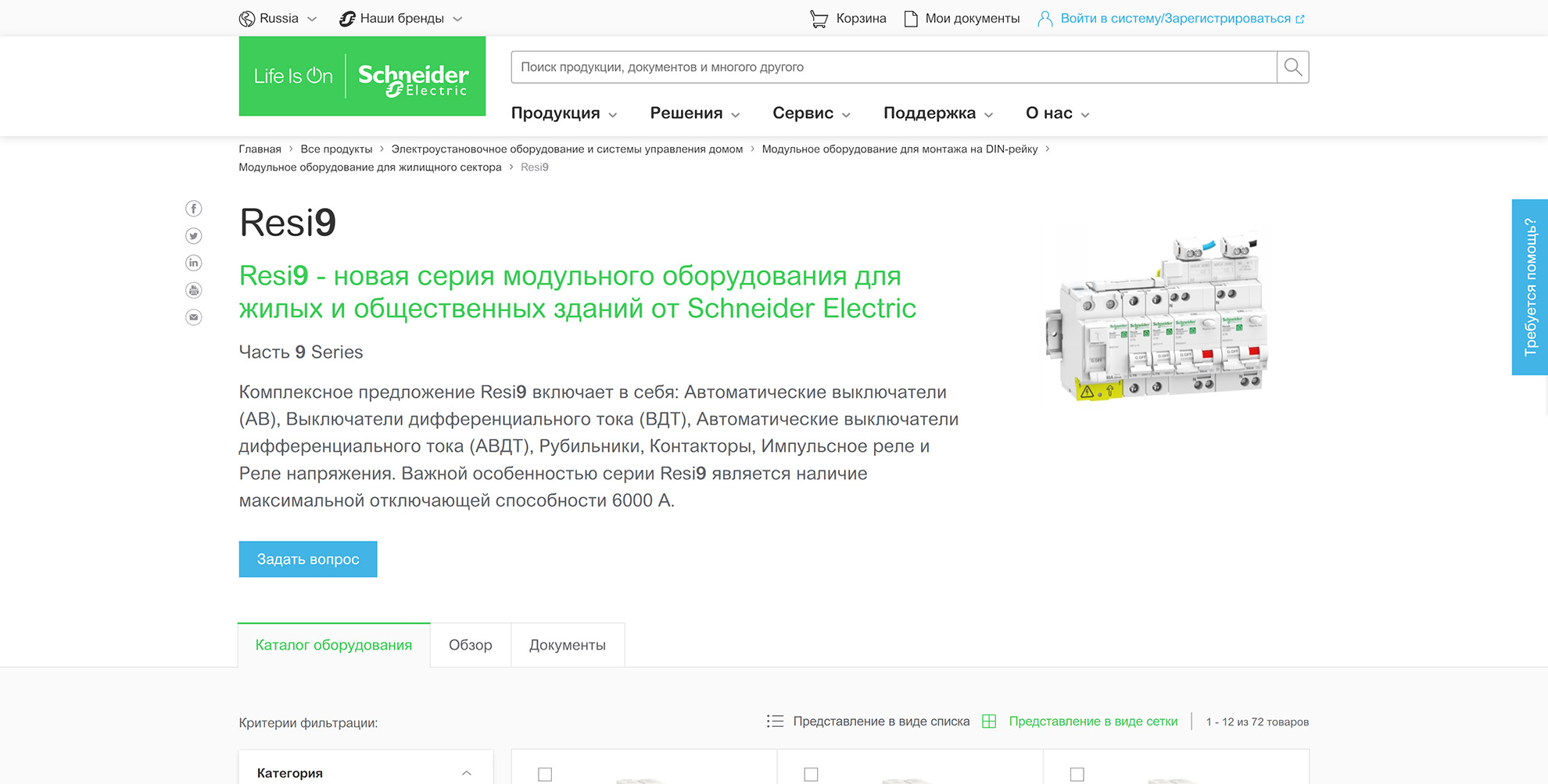This screenshot has width=1548, height=784.
Task: Open the Требуется помощь? side tab
Action: tap(1530, 287)
